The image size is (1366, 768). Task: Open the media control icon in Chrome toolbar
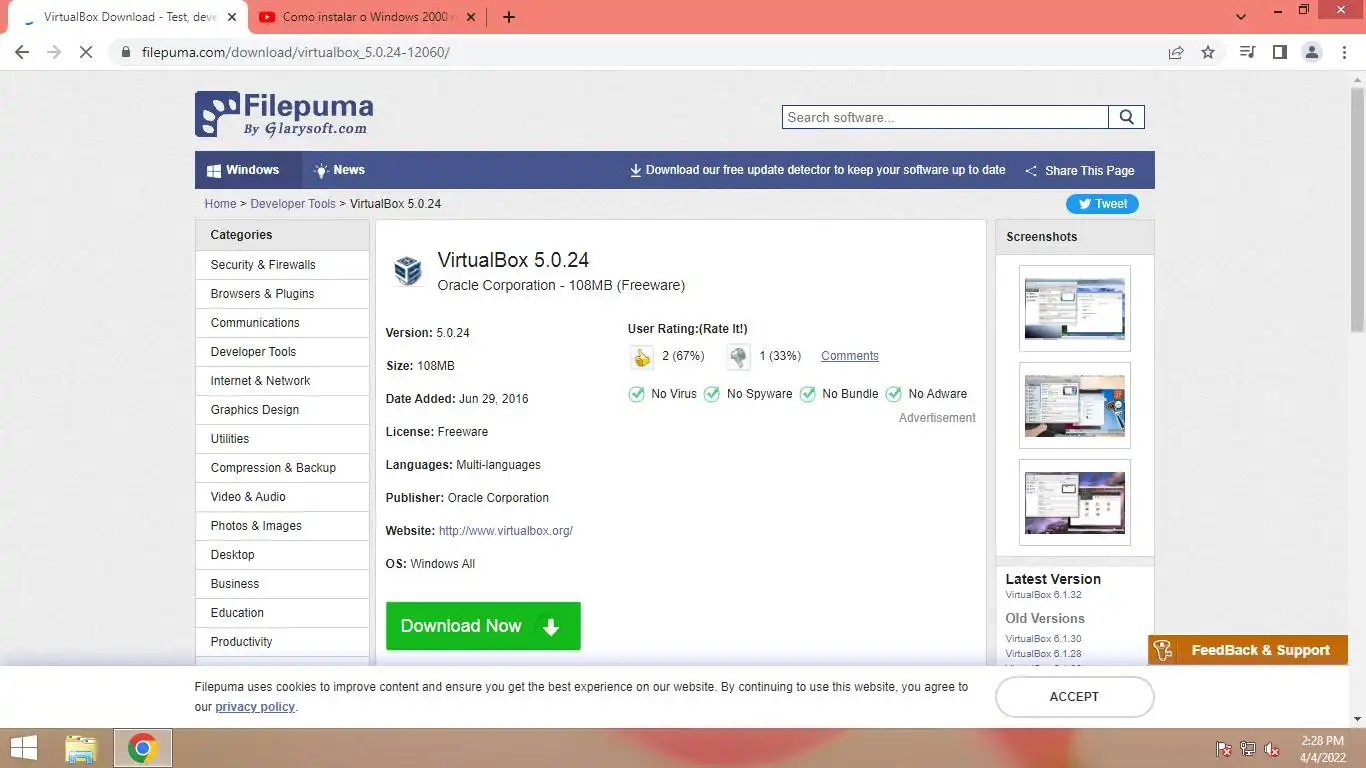click(1247, 52)
